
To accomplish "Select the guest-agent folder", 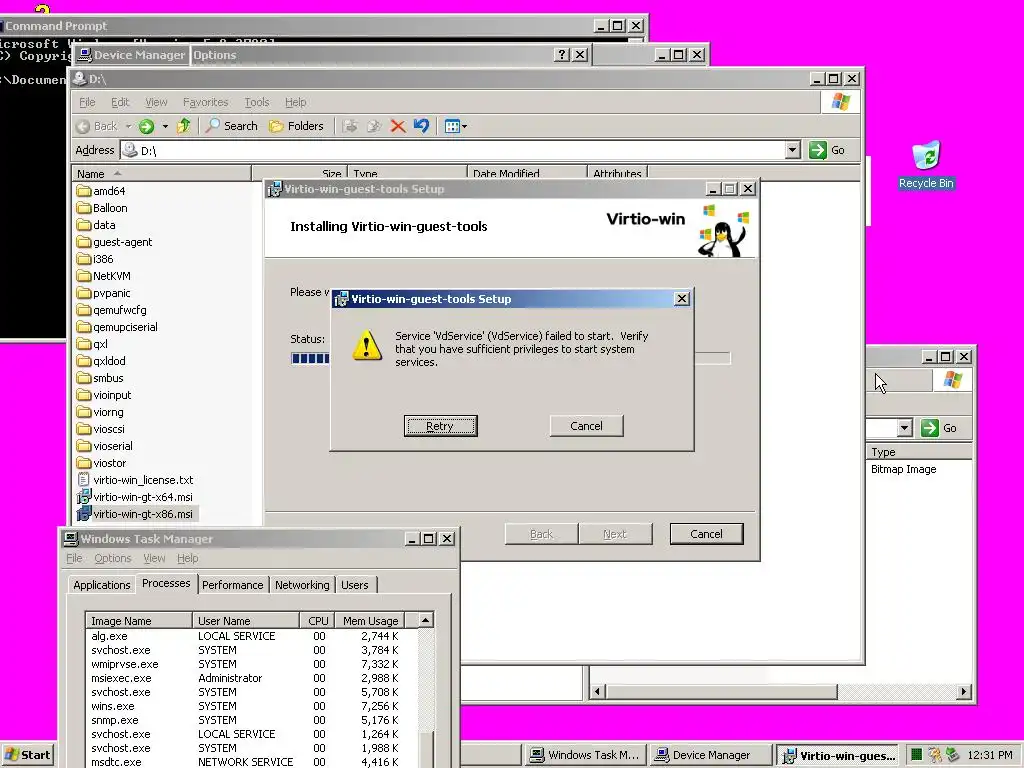I will 114,242.
